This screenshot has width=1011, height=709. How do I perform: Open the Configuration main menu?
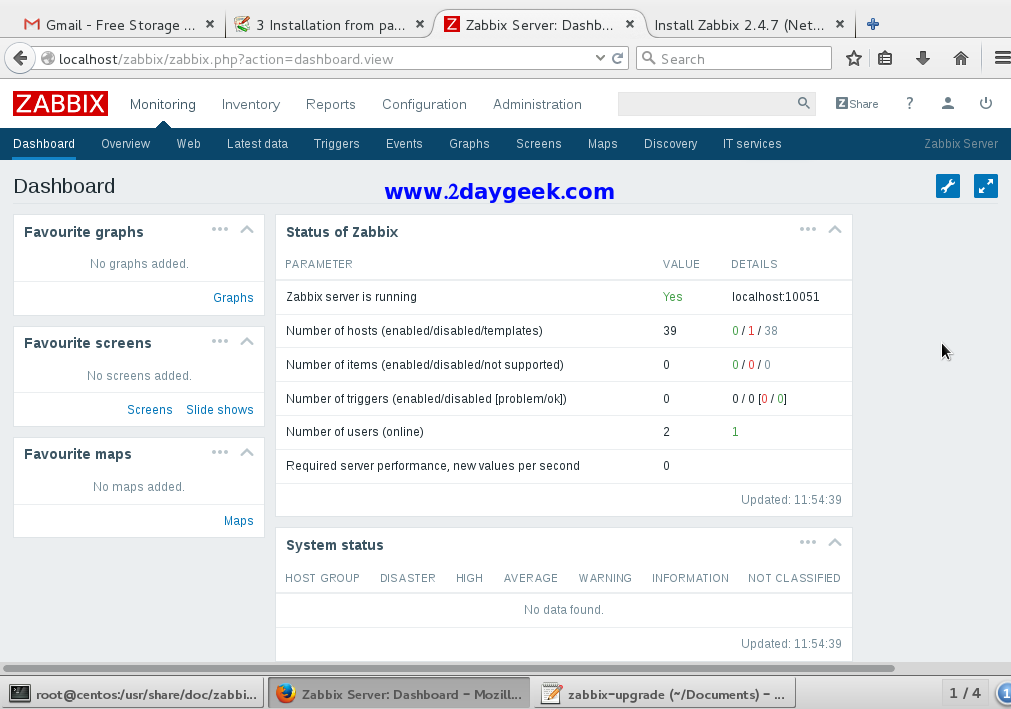(424, 104)
